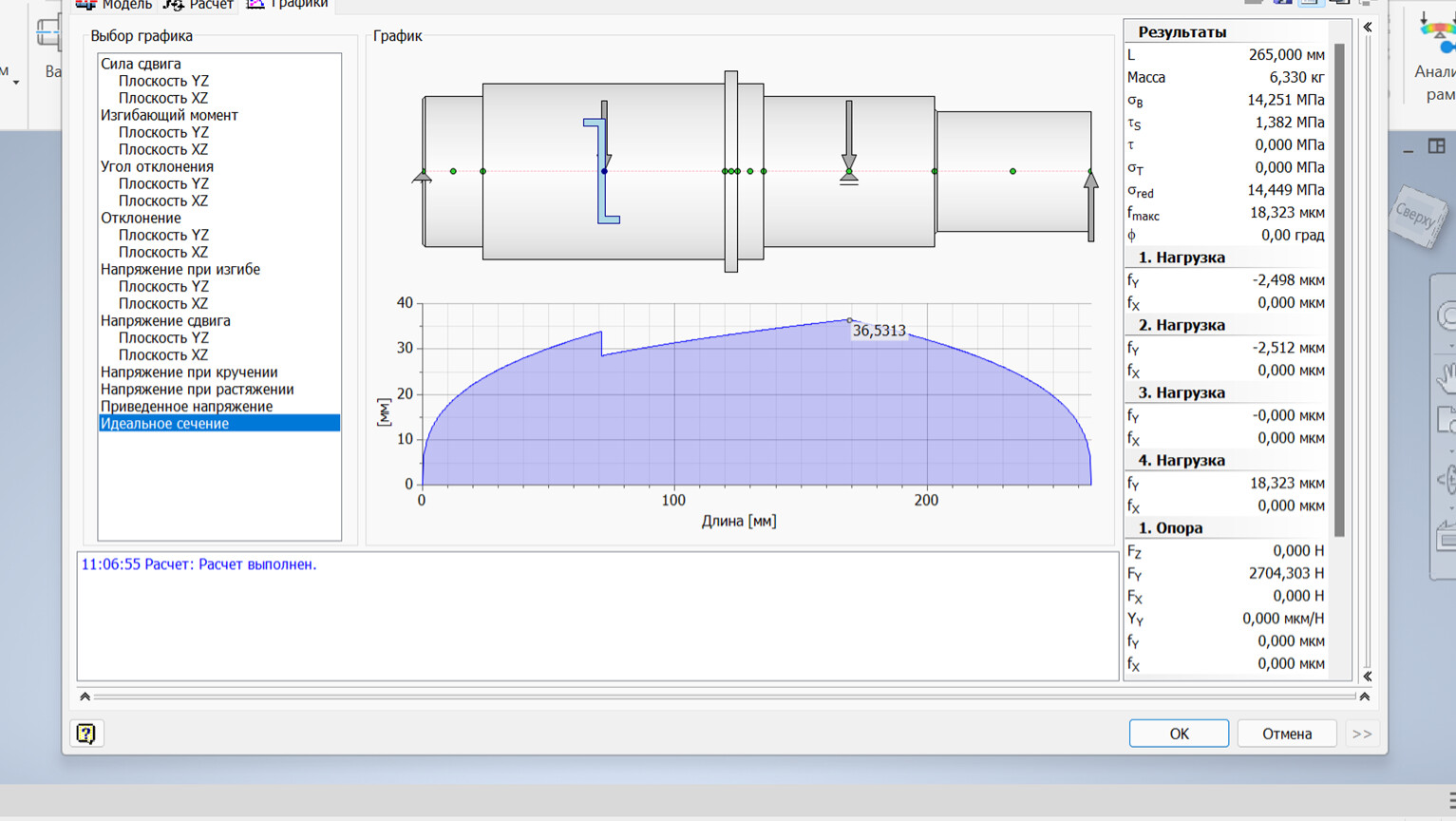
Task: Click the 2704,303 Н support force value
Action: 1286,573
